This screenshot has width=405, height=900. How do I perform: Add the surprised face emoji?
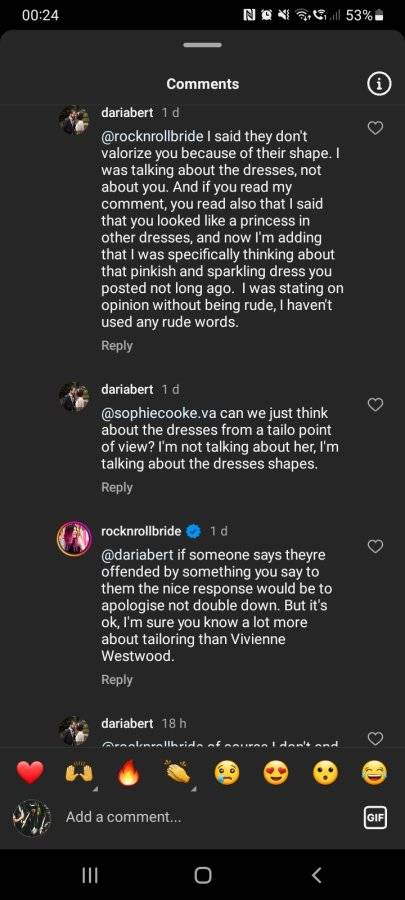pos(326,774)
